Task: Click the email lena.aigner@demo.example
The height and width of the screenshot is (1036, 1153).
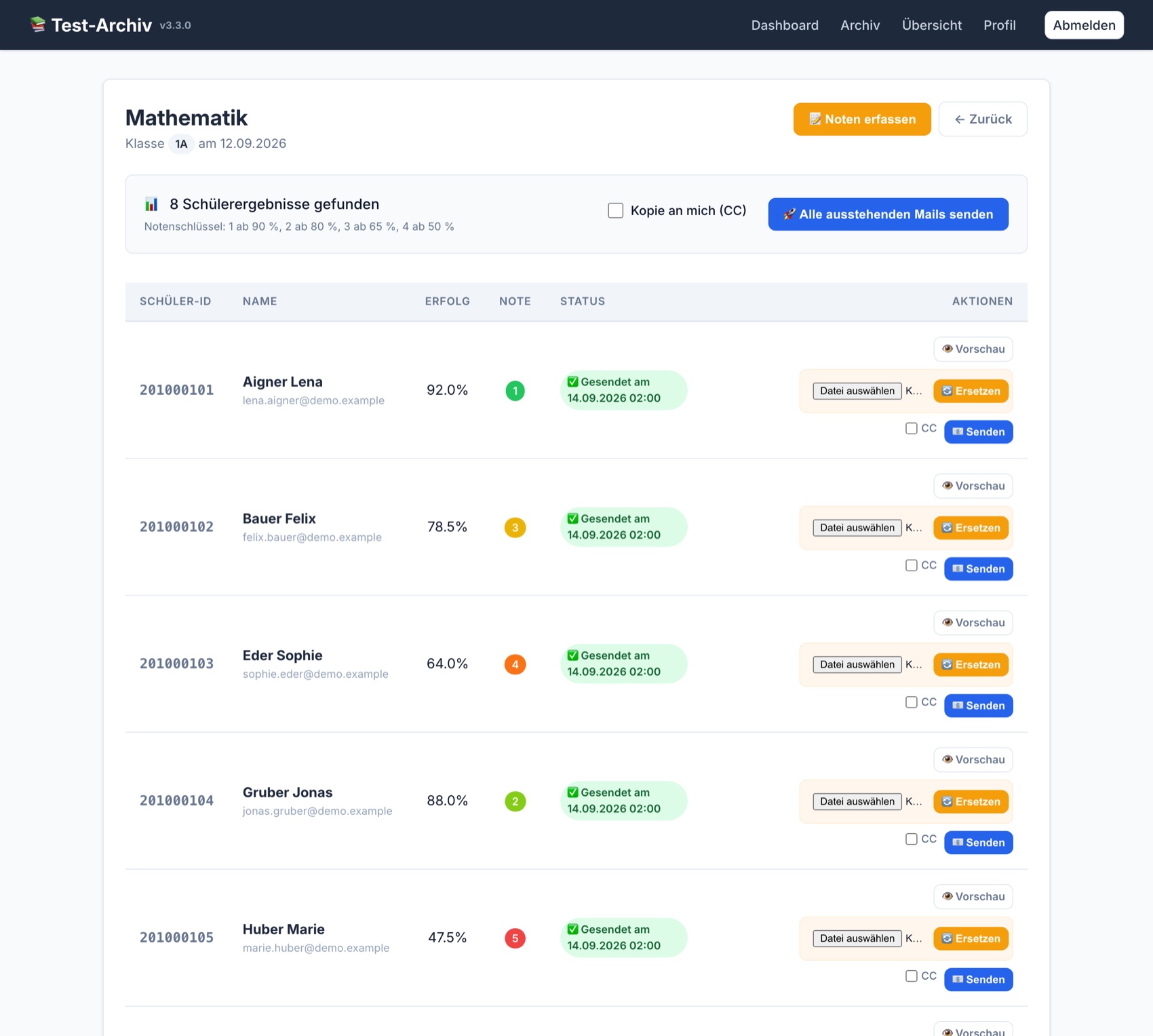Action: pyautogui.click(x=313, y=400)
